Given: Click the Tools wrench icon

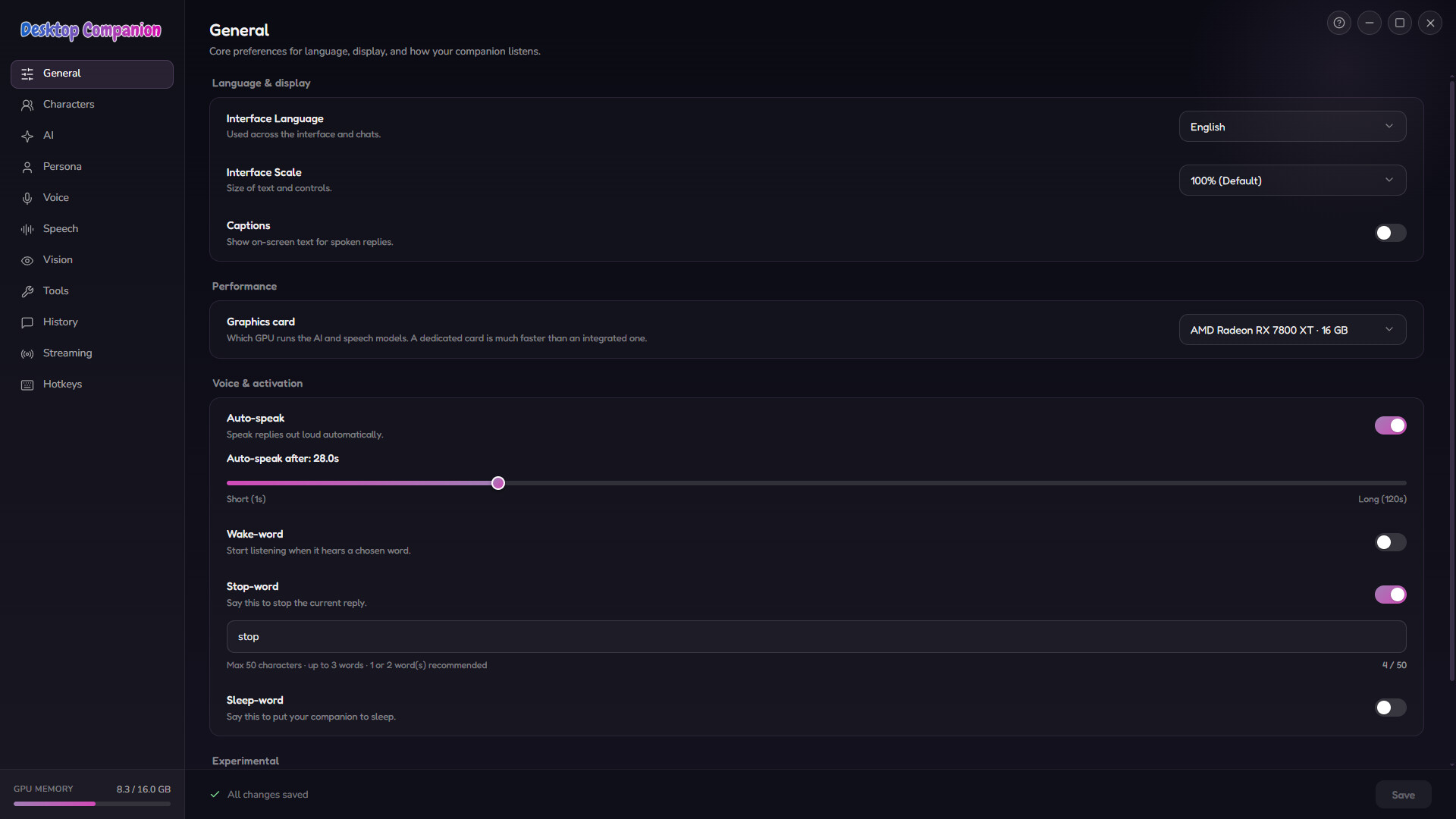Looking at the screenshot, I should [x=27, y=292].
